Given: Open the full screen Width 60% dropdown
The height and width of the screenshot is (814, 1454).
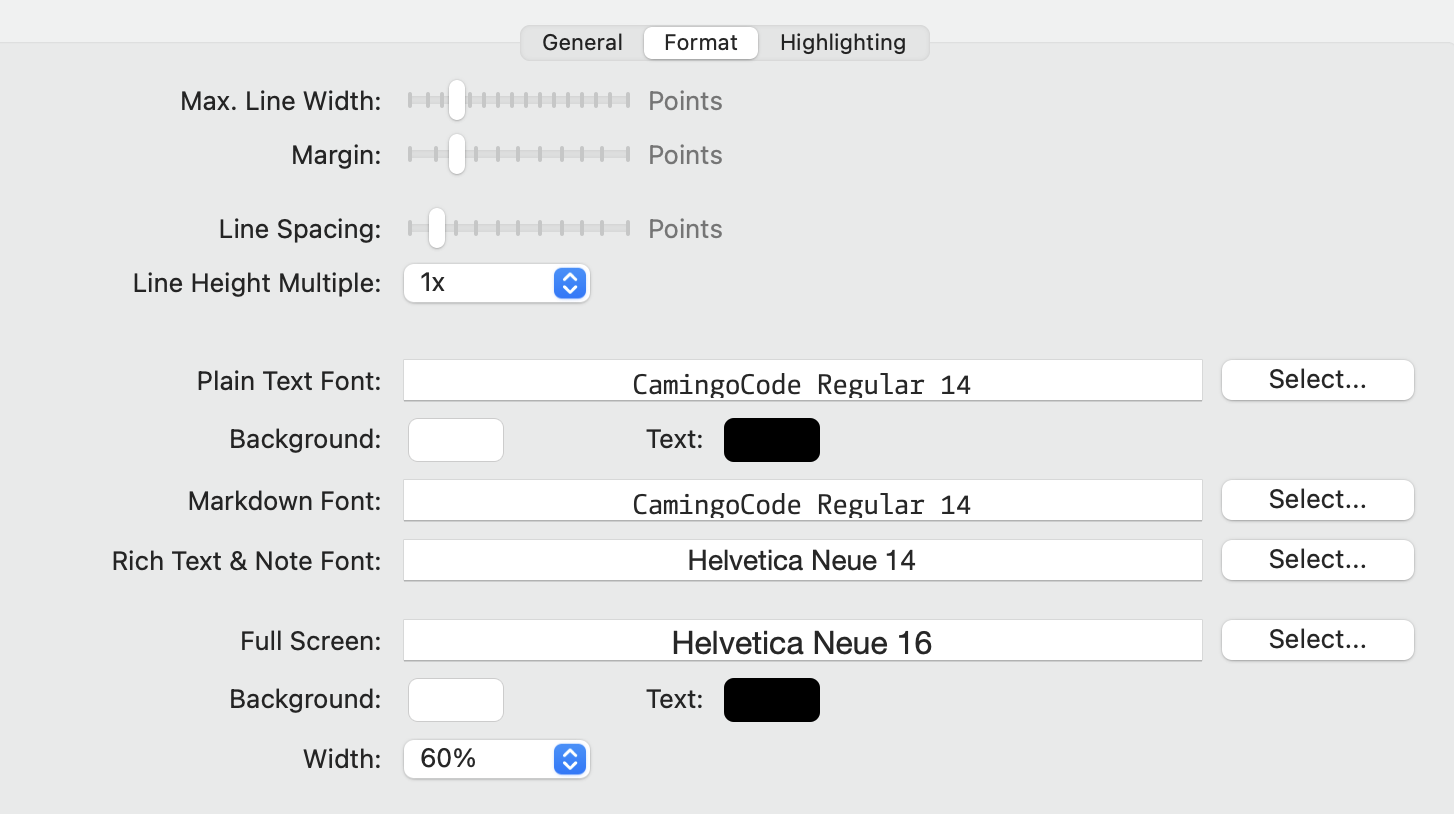Looking at the screenshot, I should pos(497,759).
